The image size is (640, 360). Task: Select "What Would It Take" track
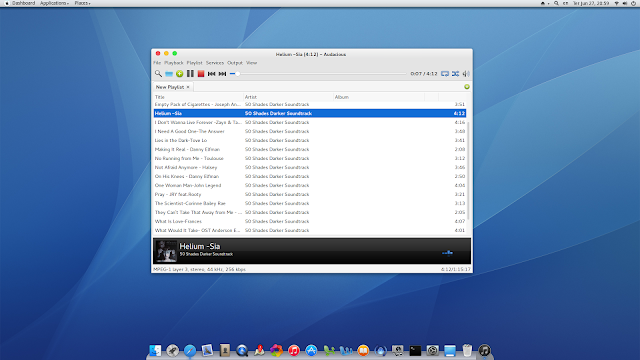pos(310,230)
